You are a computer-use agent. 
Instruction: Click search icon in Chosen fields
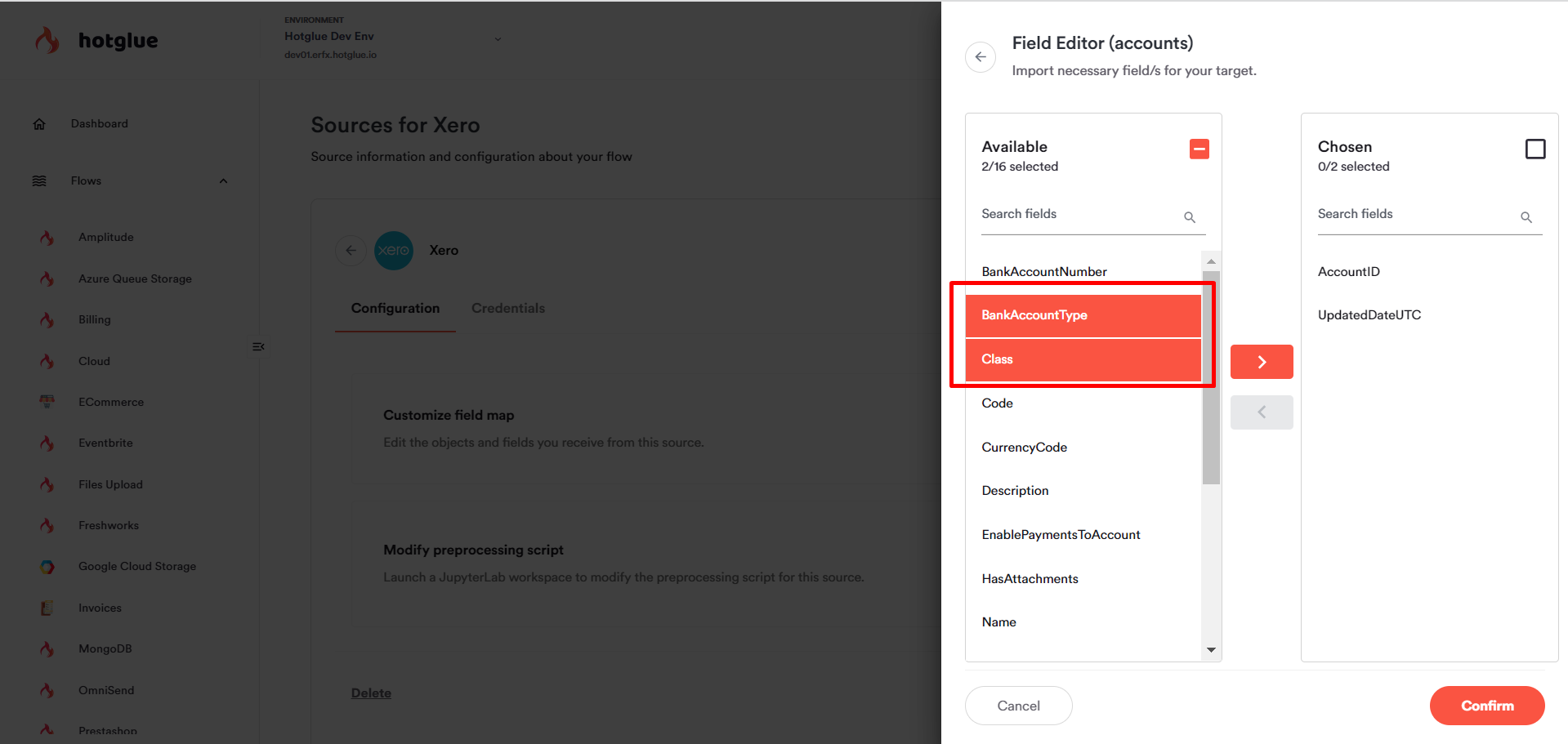[1526, 217]
